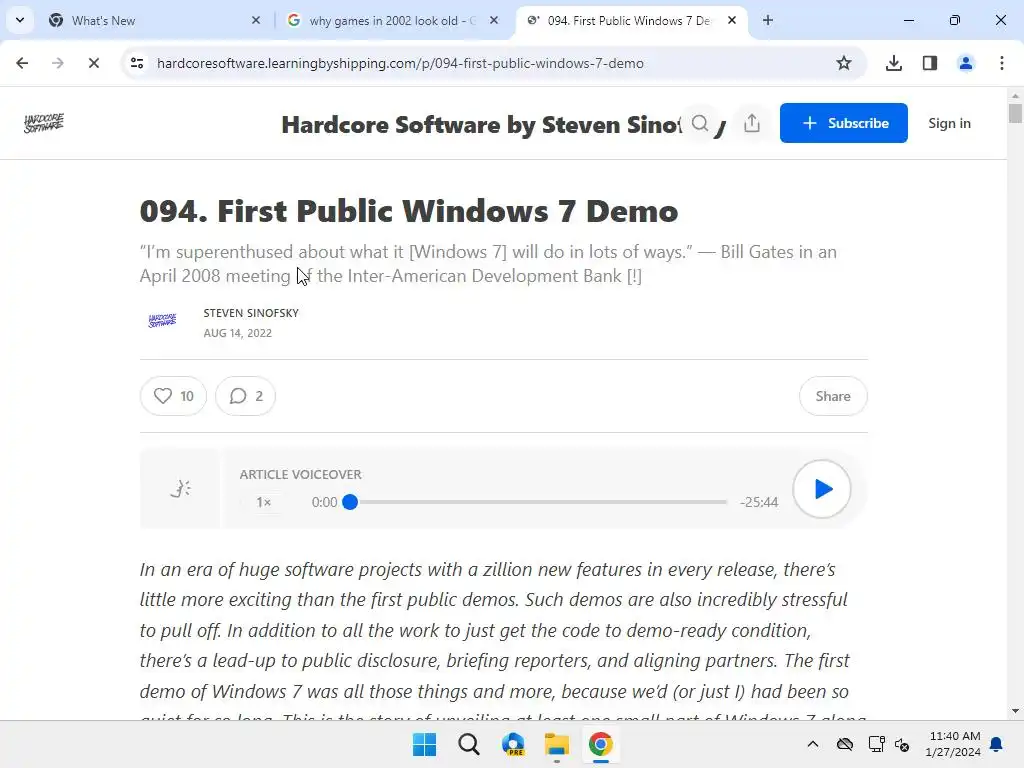This screenshot has width=1024, height=768.
Task: Open Windows taskbar search
Action: (468, 744)
